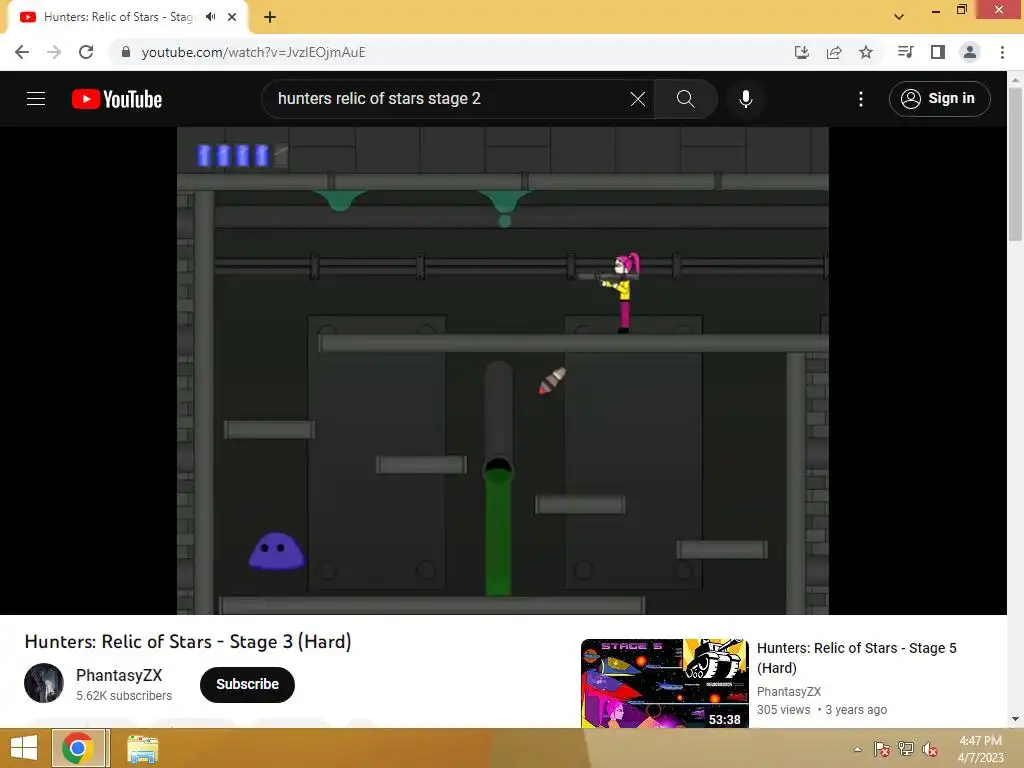Open PhantasyZX under recommended video

788,692
